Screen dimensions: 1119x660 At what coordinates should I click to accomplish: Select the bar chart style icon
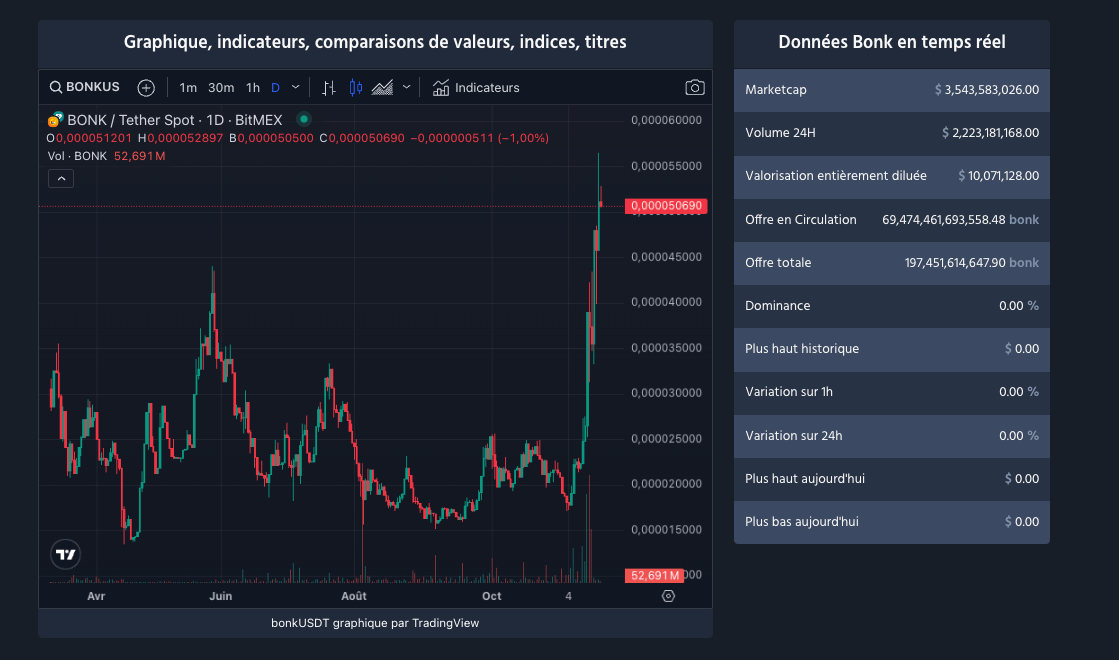[329, 87]
